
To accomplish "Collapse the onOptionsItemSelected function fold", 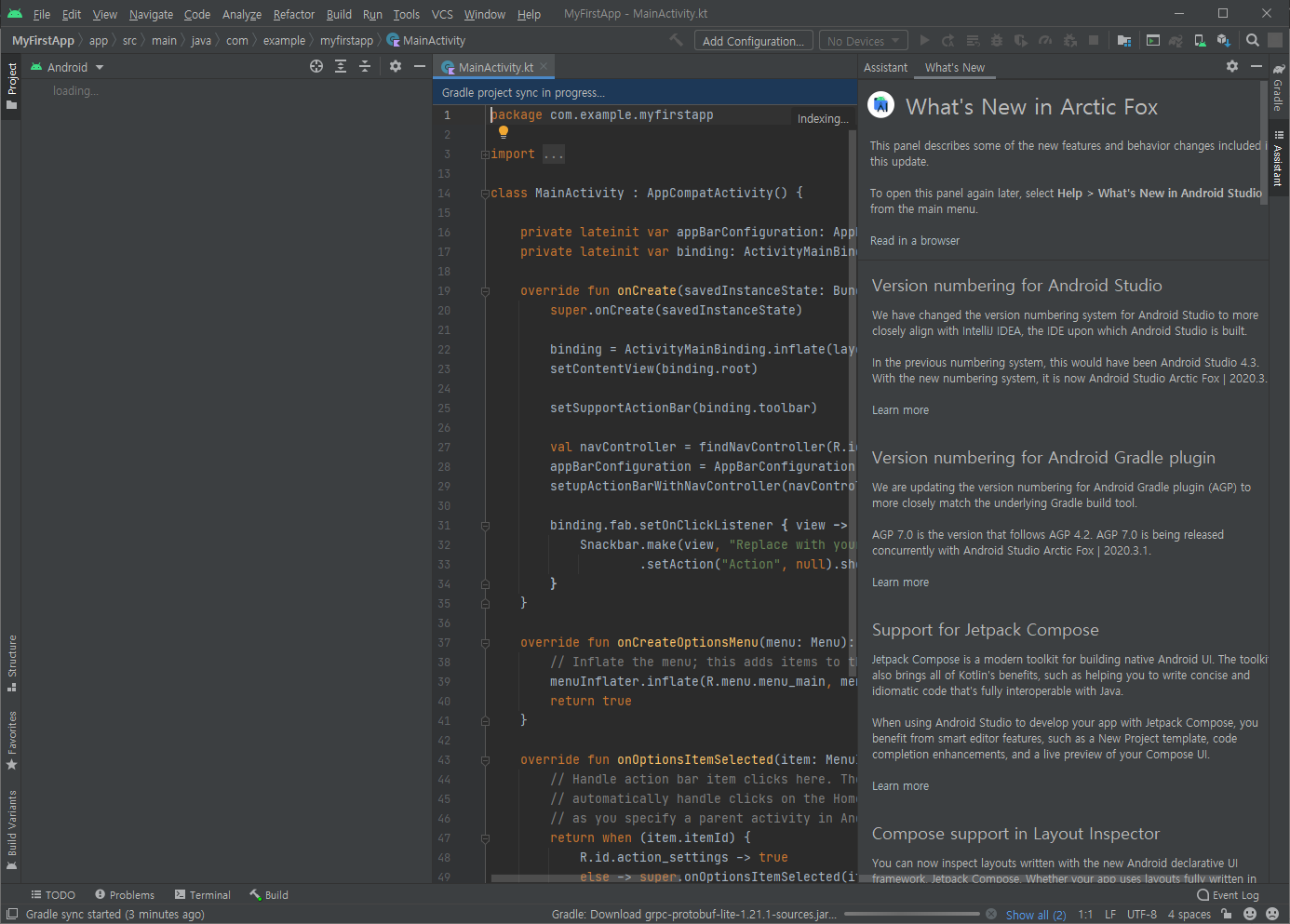I will coord(485,760).
